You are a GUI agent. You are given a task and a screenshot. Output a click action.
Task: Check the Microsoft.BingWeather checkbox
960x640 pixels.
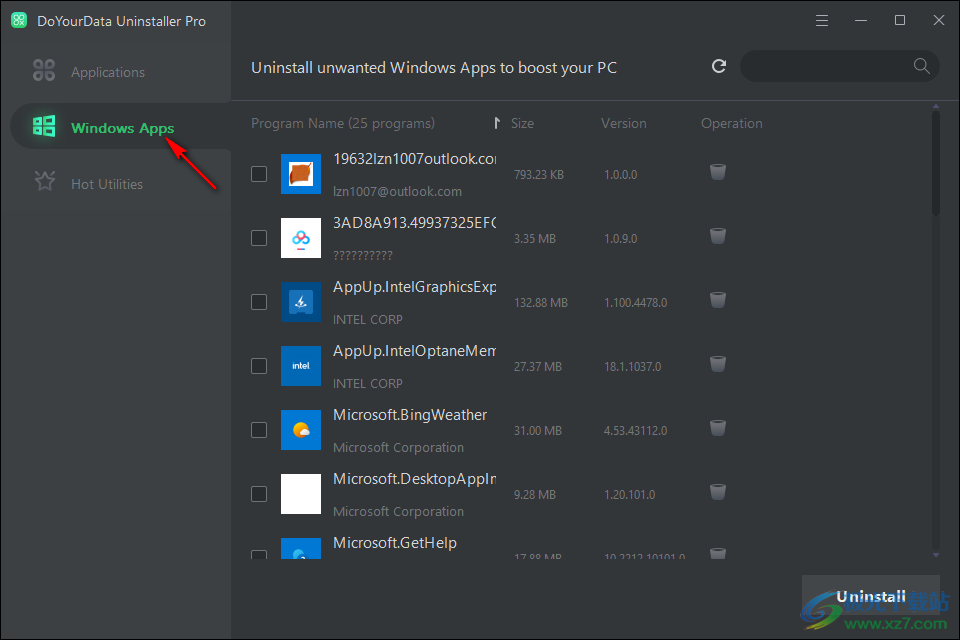click(x=259, y=430)
